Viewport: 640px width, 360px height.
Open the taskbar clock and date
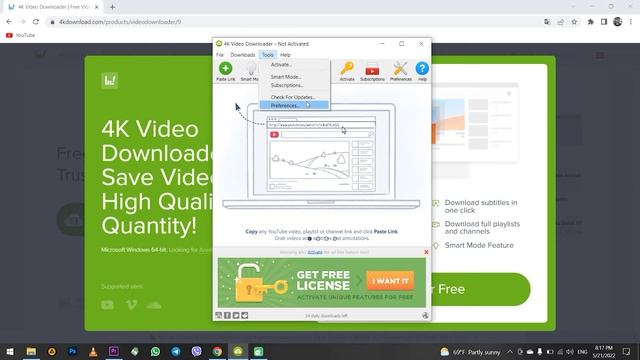tap(604, 352)
